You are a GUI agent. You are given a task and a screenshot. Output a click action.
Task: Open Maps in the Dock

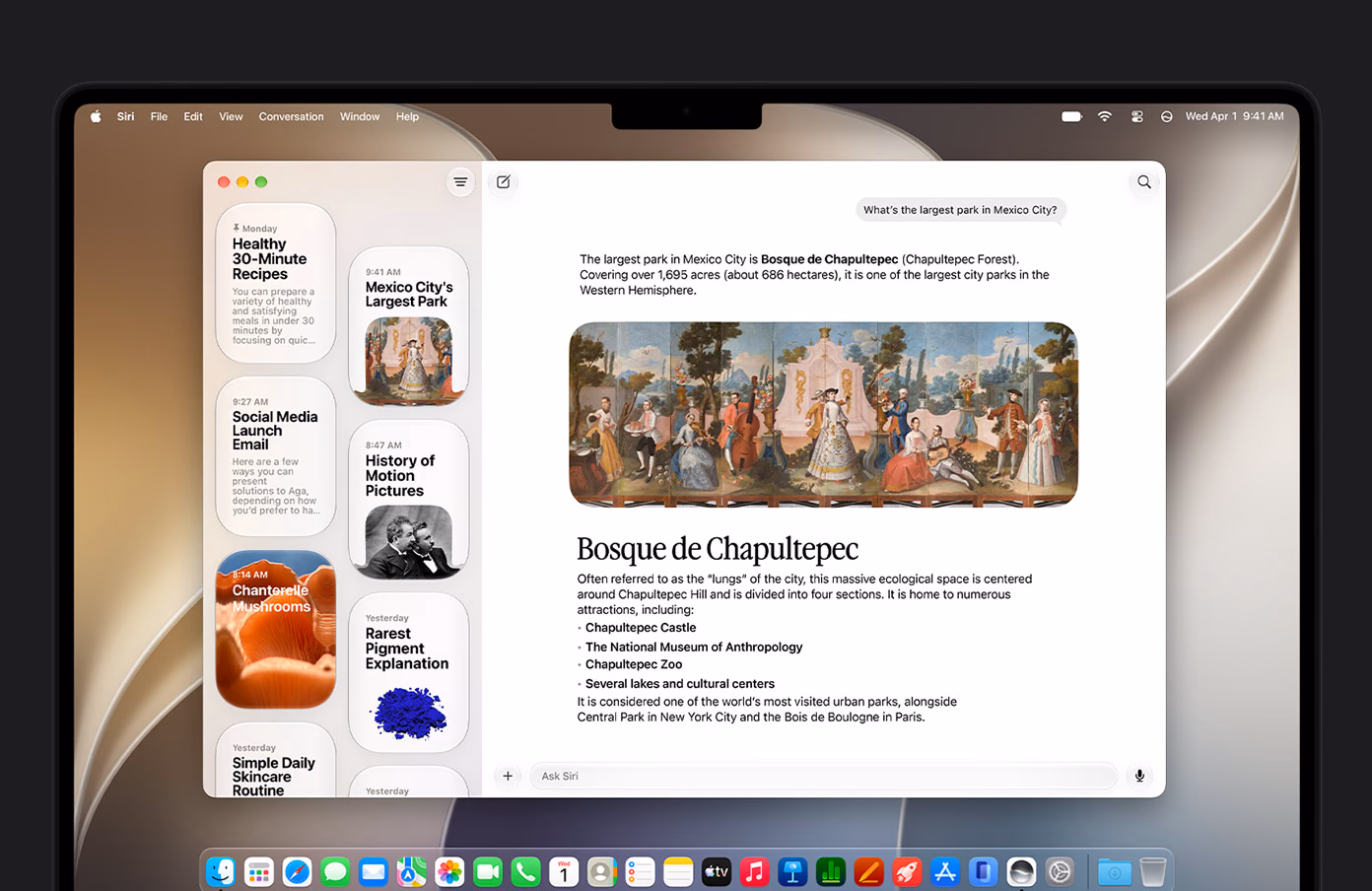(411, 871)
